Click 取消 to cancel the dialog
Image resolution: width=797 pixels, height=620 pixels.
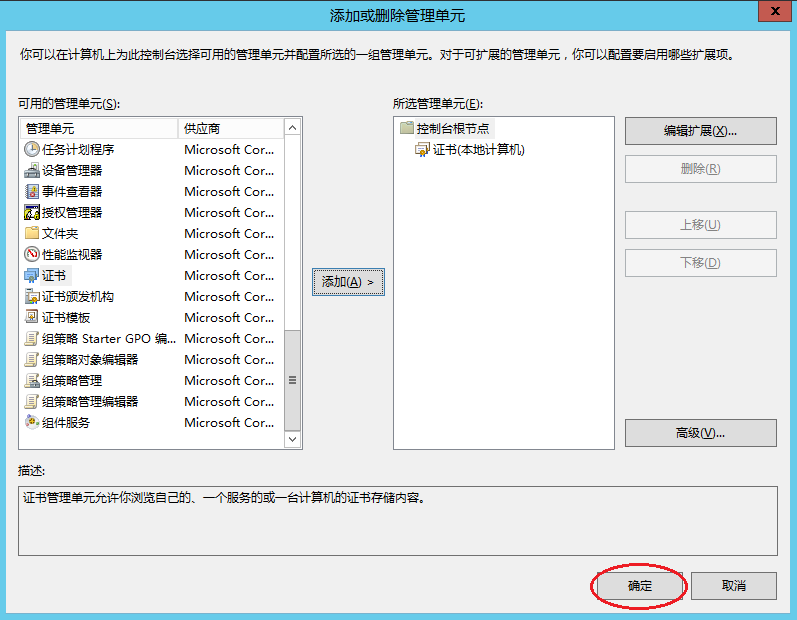[x=733, y=586]
